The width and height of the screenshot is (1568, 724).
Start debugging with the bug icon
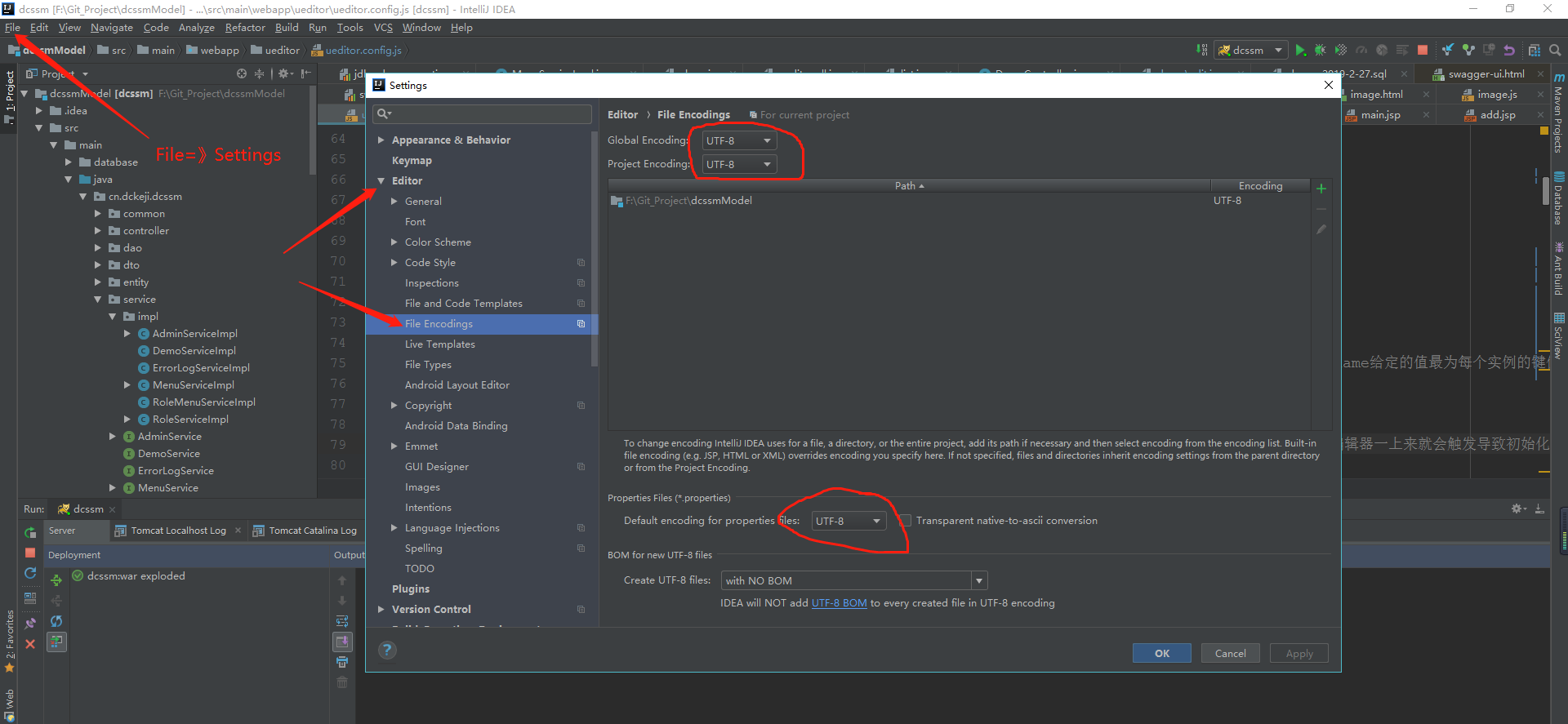click(x=1321, y=51)
